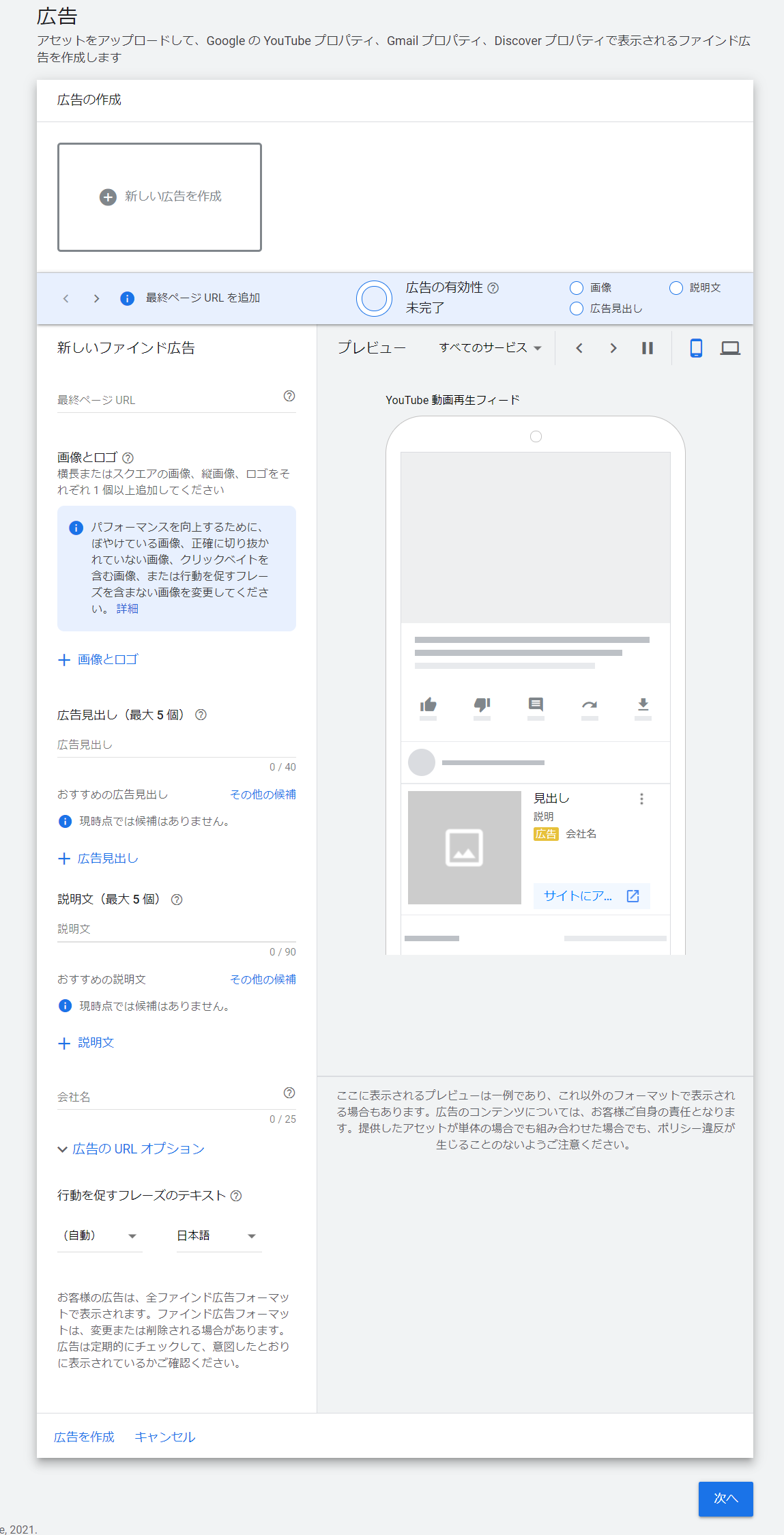Viewport: 784px width, 1535px height.
Task: Select 広告見出し radio in ad strength bar
Action: click(577, 309)
